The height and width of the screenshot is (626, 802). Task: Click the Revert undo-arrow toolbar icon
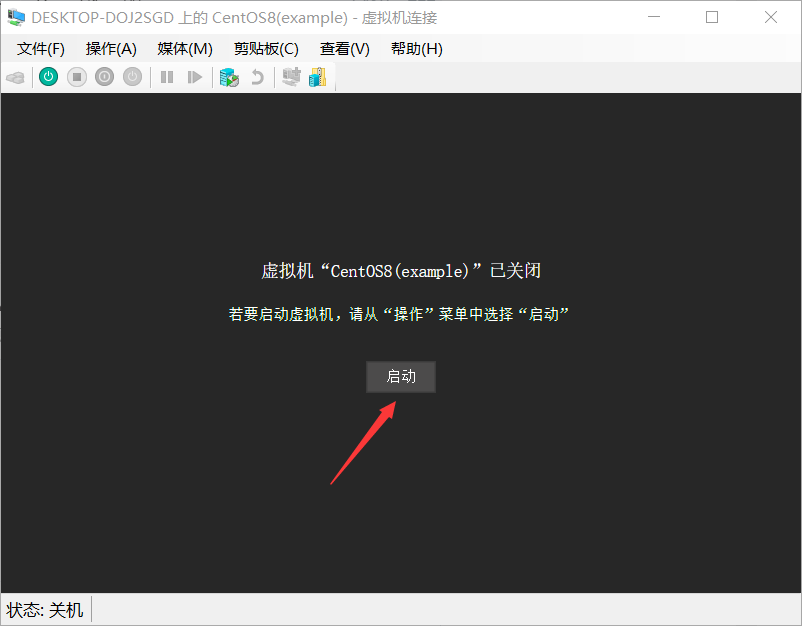click(257, 77)
